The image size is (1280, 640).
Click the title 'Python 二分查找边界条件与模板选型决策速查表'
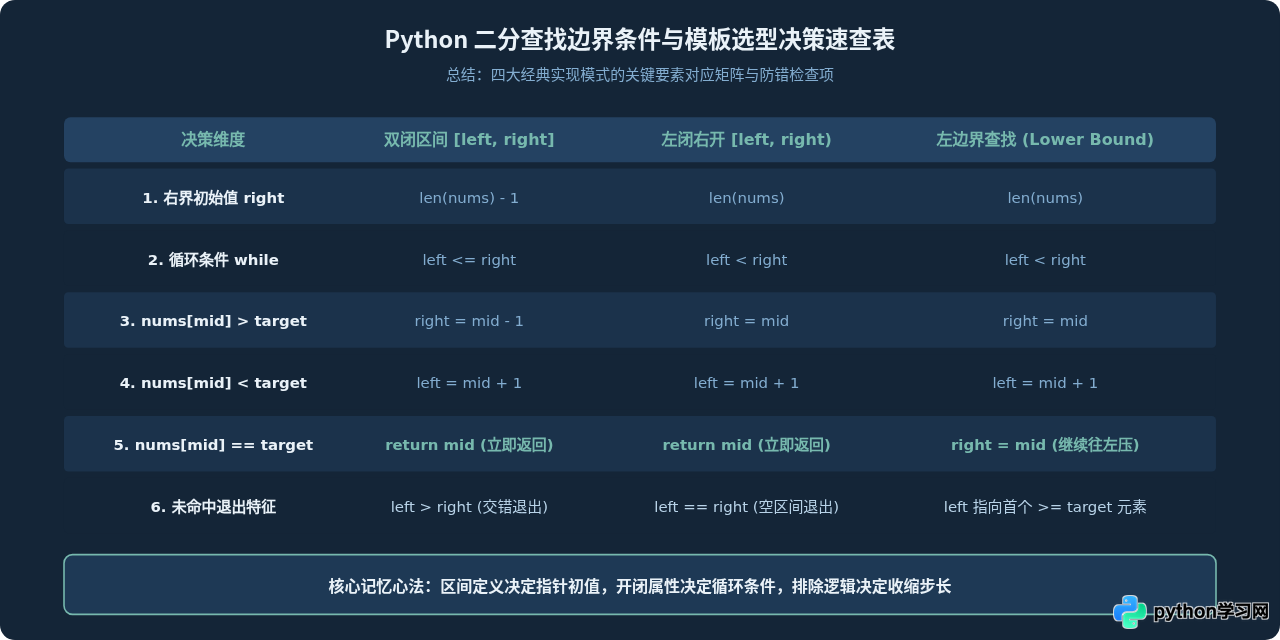pos(640,40)
